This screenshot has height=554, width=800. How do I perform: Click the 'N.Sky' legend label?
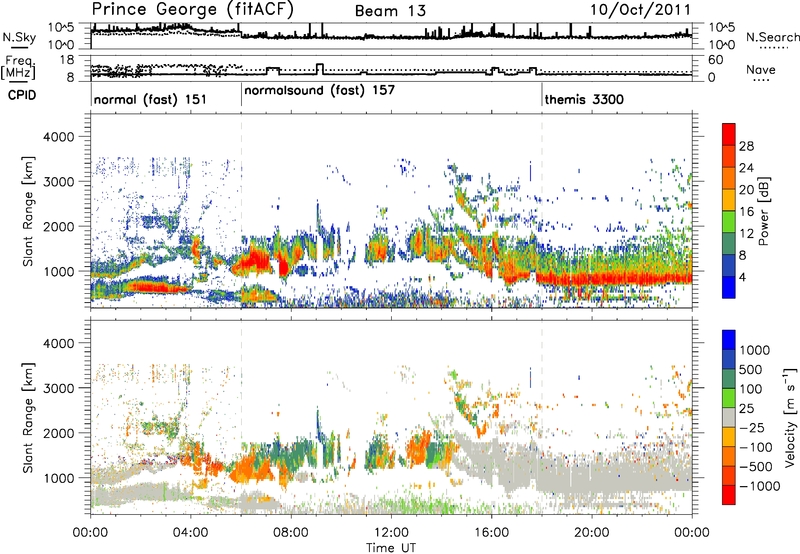pos(19,37)
